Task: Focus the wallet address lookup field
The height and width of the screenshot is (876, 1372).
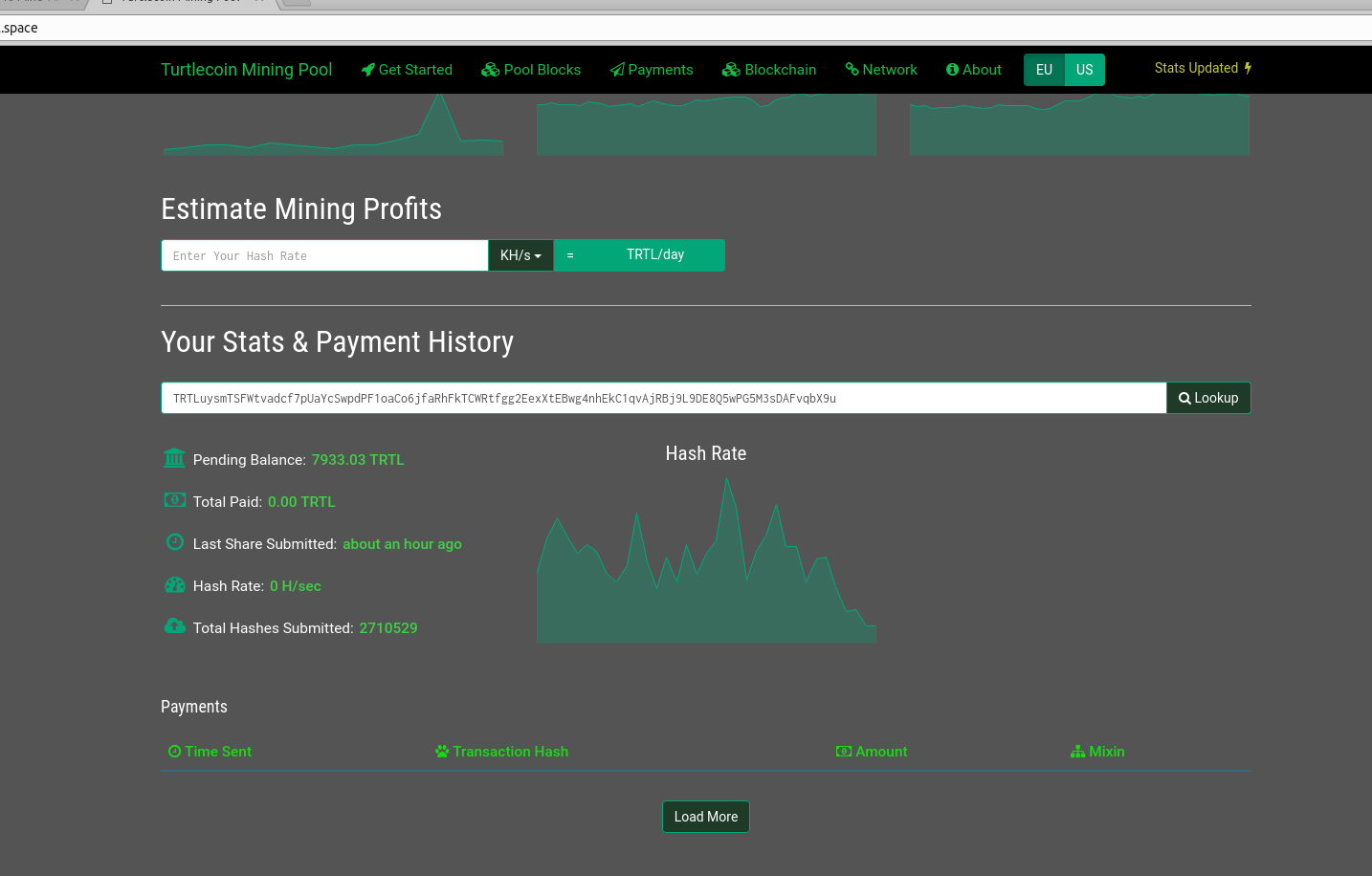Action: (x=663, y=398)
